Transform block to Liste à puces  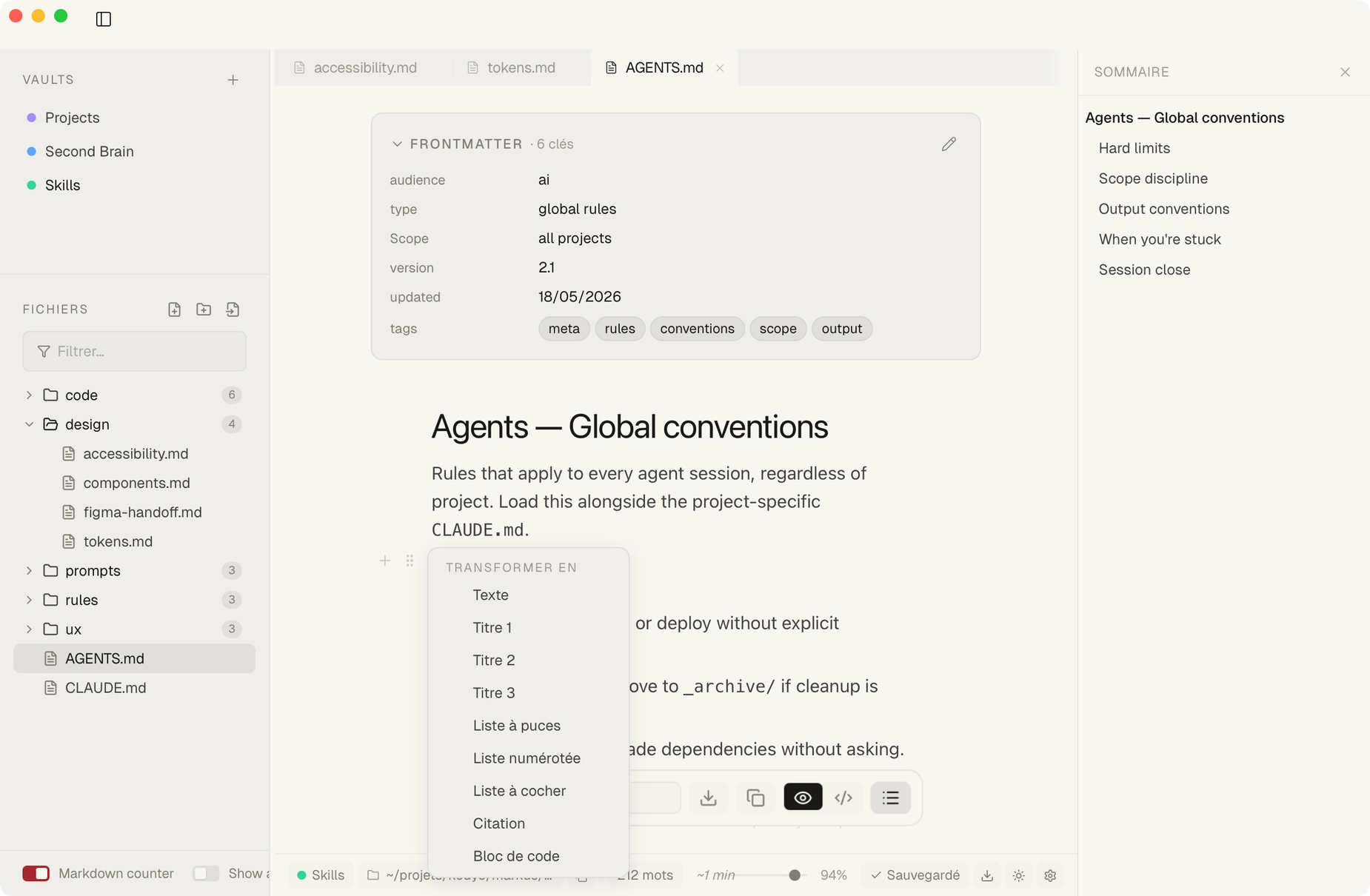point(528,726)
